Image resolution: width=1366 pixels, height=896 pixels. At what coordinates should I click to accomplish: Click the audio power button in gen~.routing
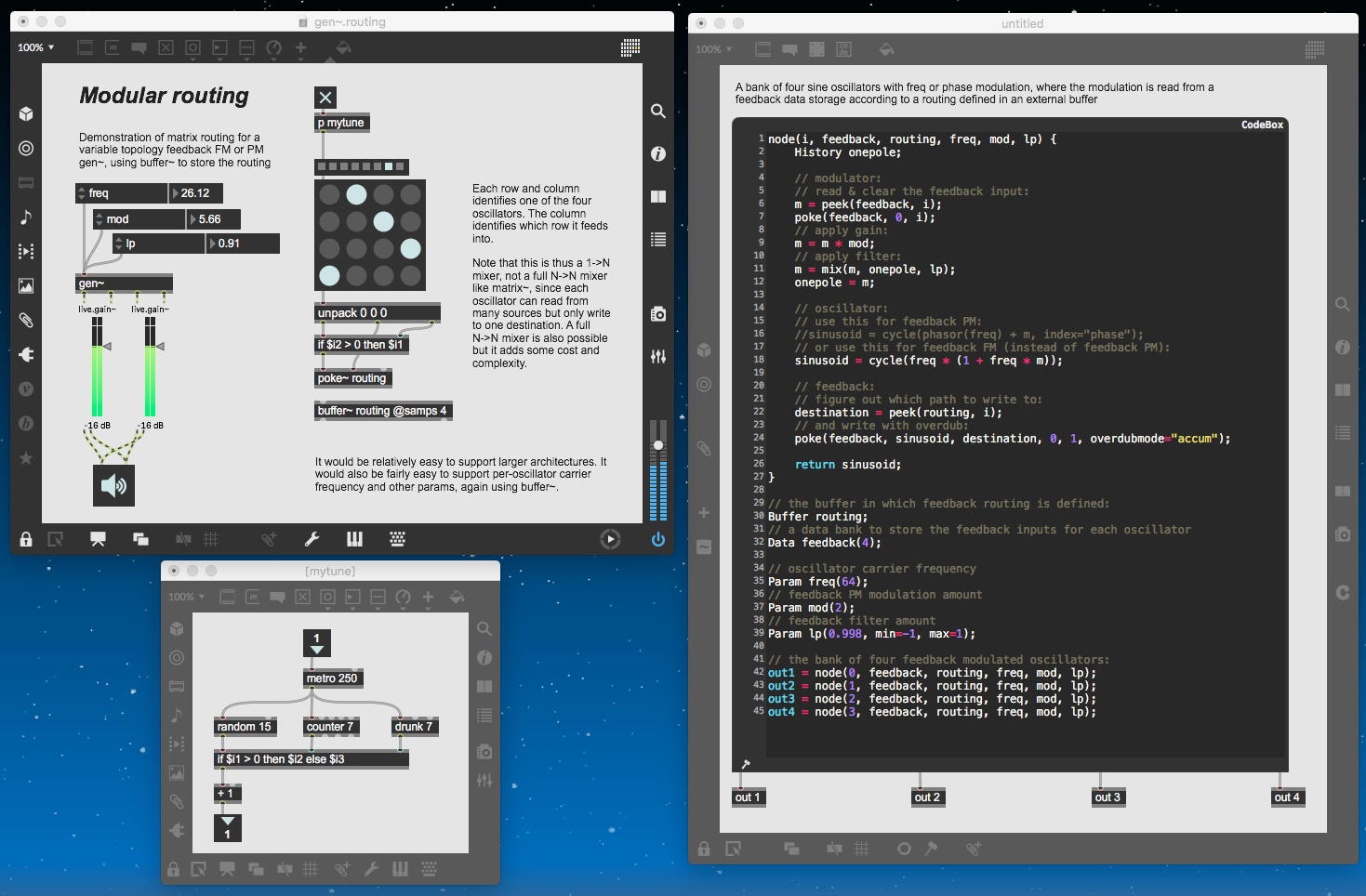click(657, 539)
